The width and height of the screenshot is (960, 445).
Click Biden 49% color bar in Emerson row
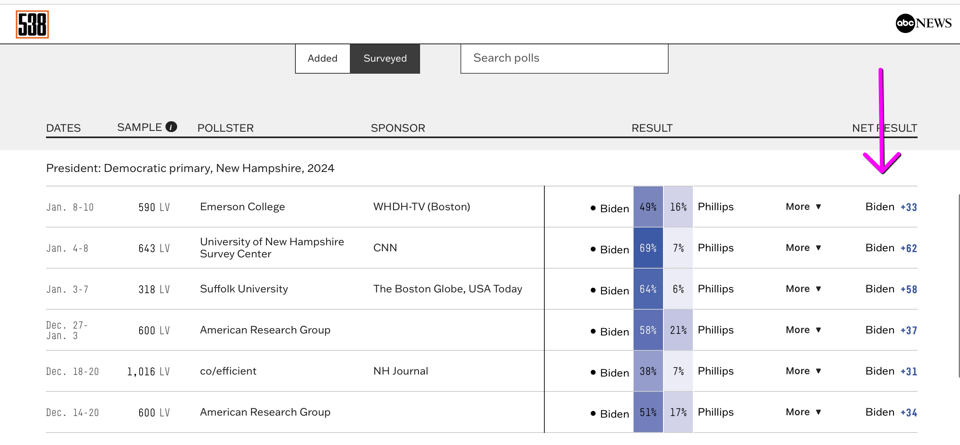click(648, 207)
